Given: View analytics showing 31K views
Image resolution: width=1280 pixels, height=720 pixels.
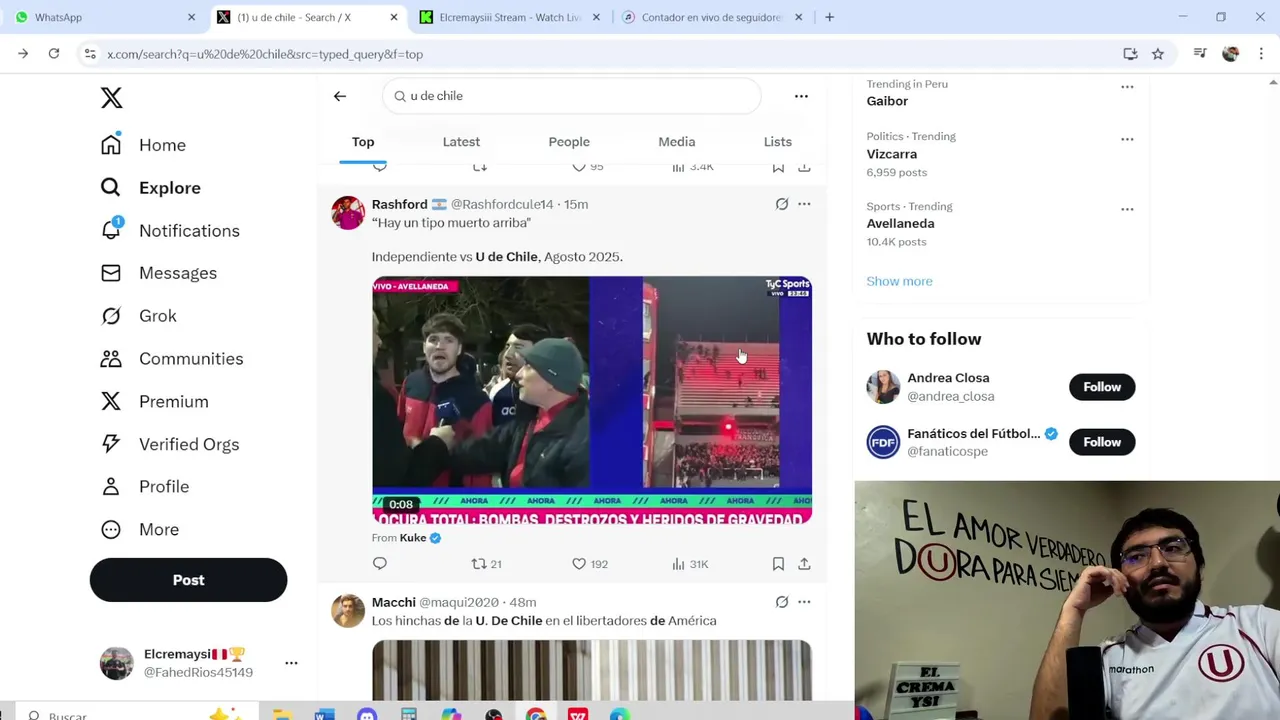Looking at the screenshot, I should 690,564.
